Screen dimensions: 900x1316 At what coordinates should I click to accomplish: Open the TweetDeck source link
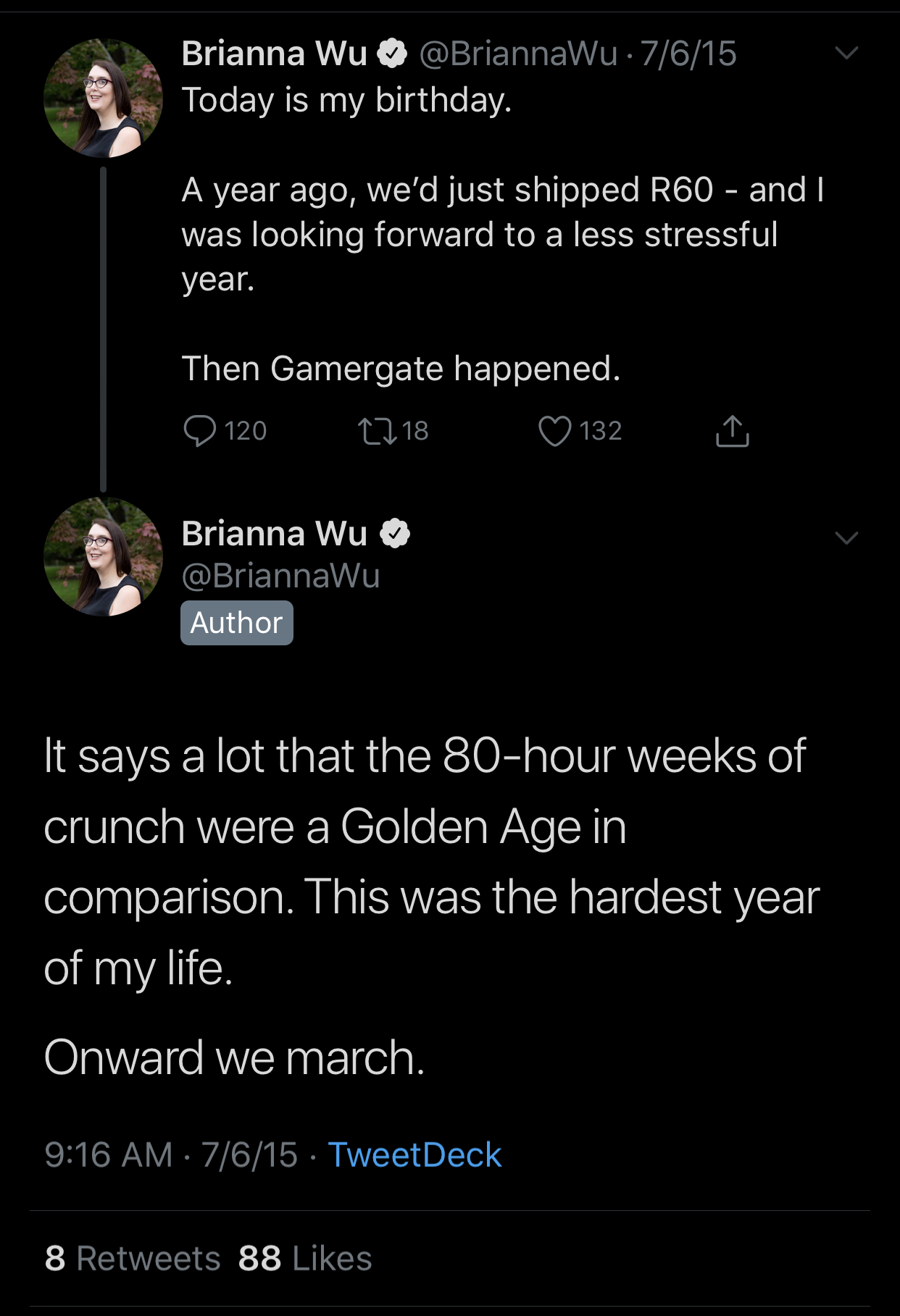coord(414,1154)
